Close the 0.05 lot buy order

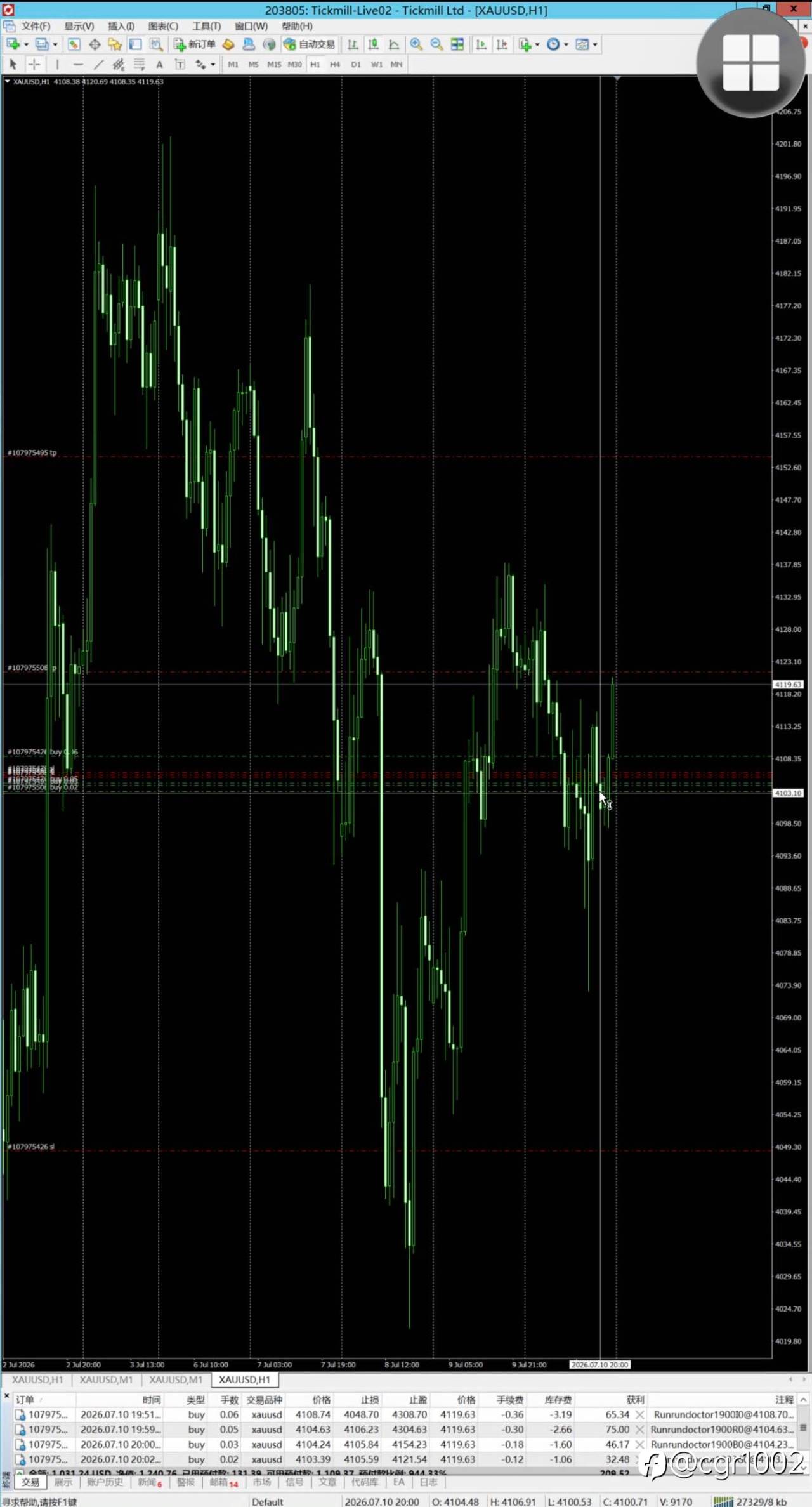[639, 1430]
